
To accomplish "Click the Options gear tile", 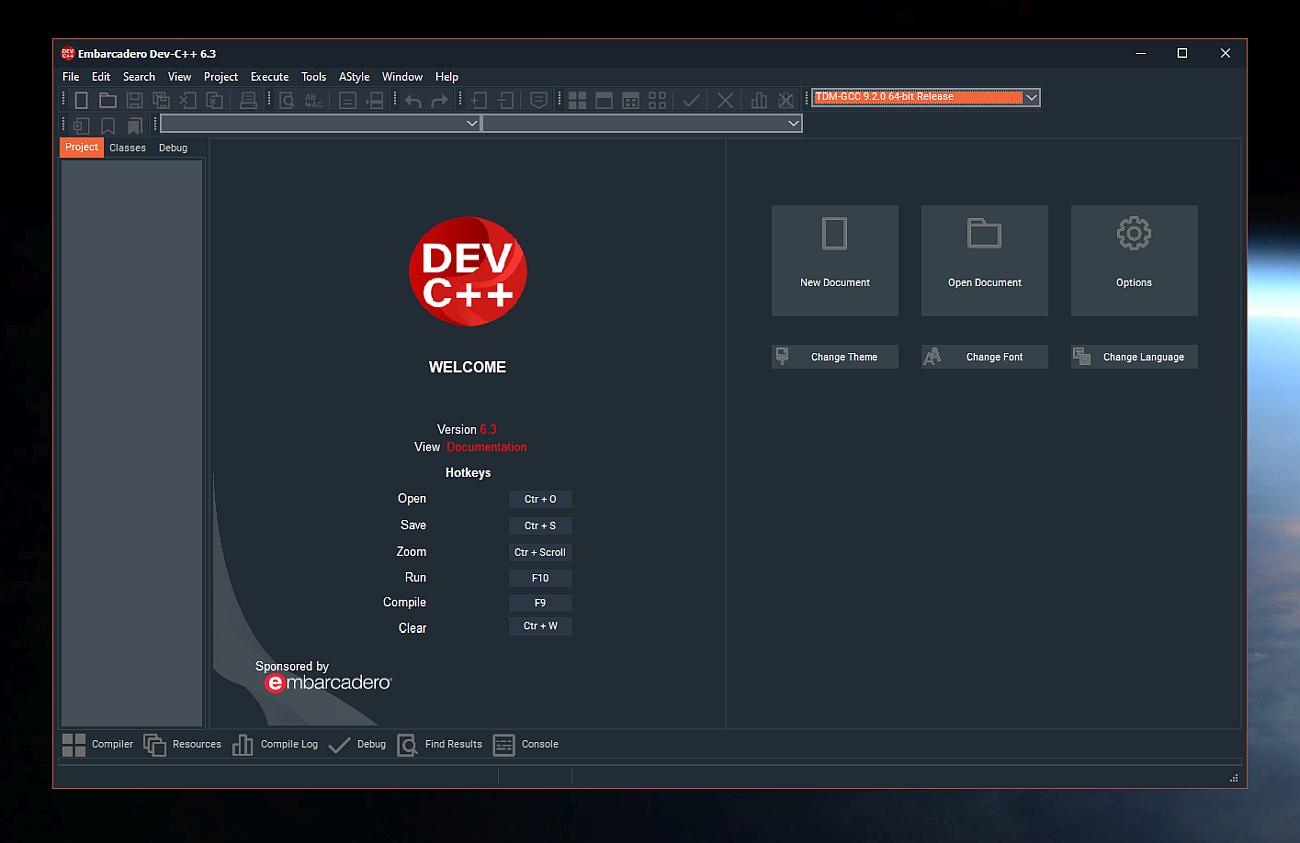I will tap(1134, 261).
